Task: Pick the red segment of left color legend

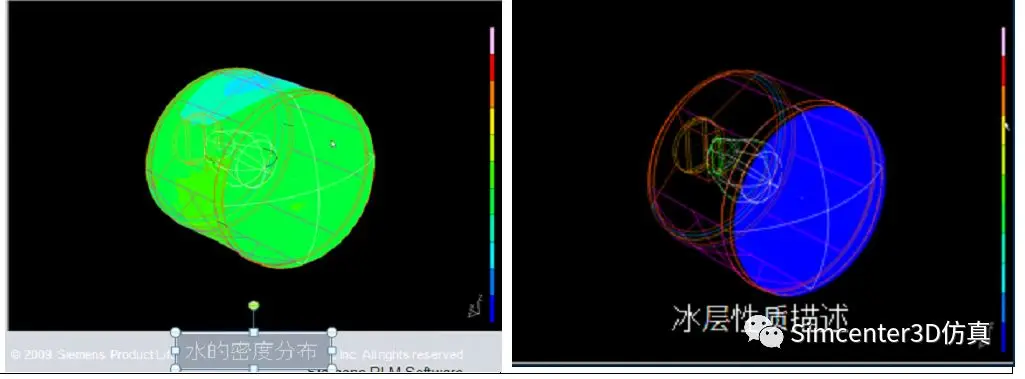Action: [492, 67]
